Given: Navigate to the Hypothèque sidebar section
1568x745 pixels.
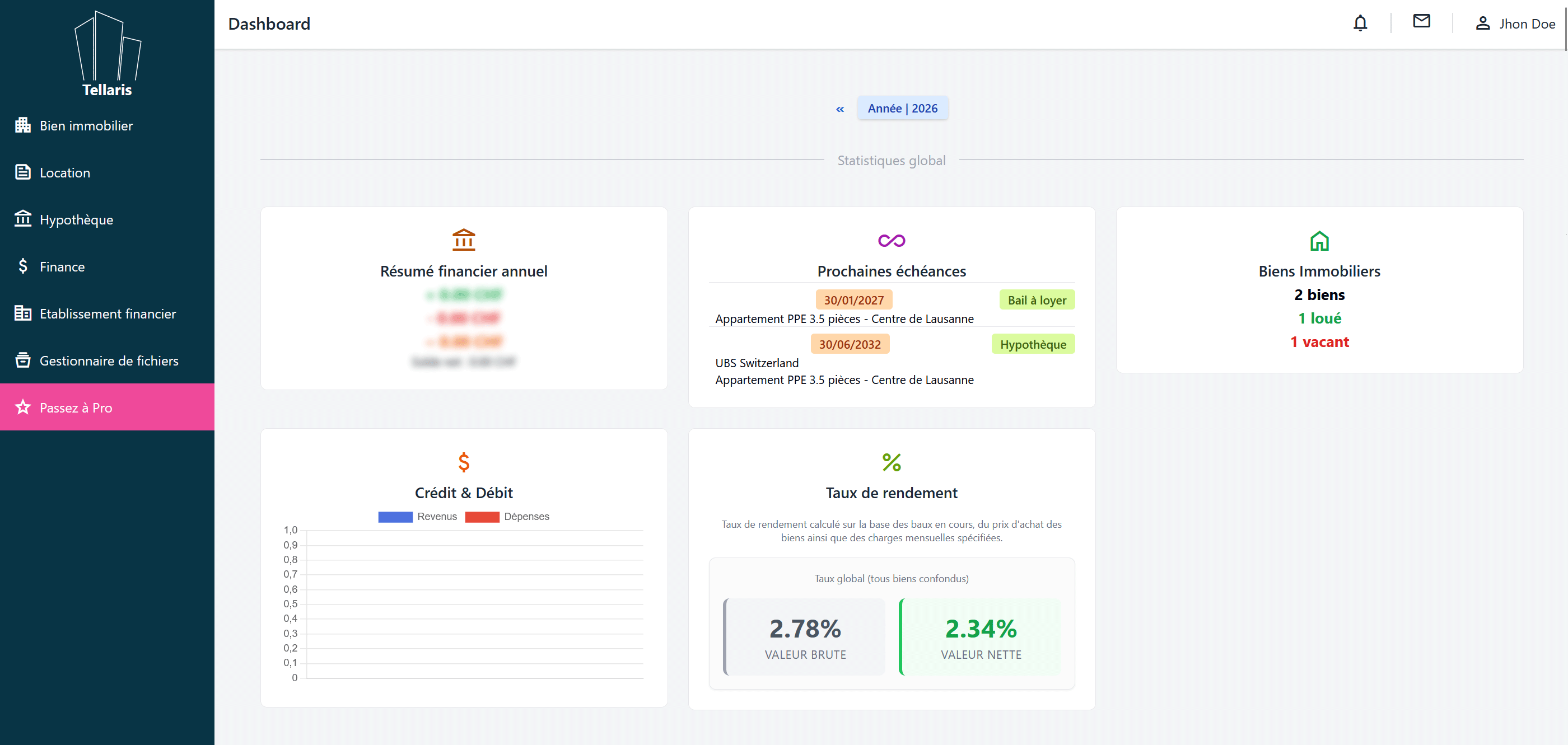Looking at the screenshot, I should pyautogui.click(x=76, y=219).
